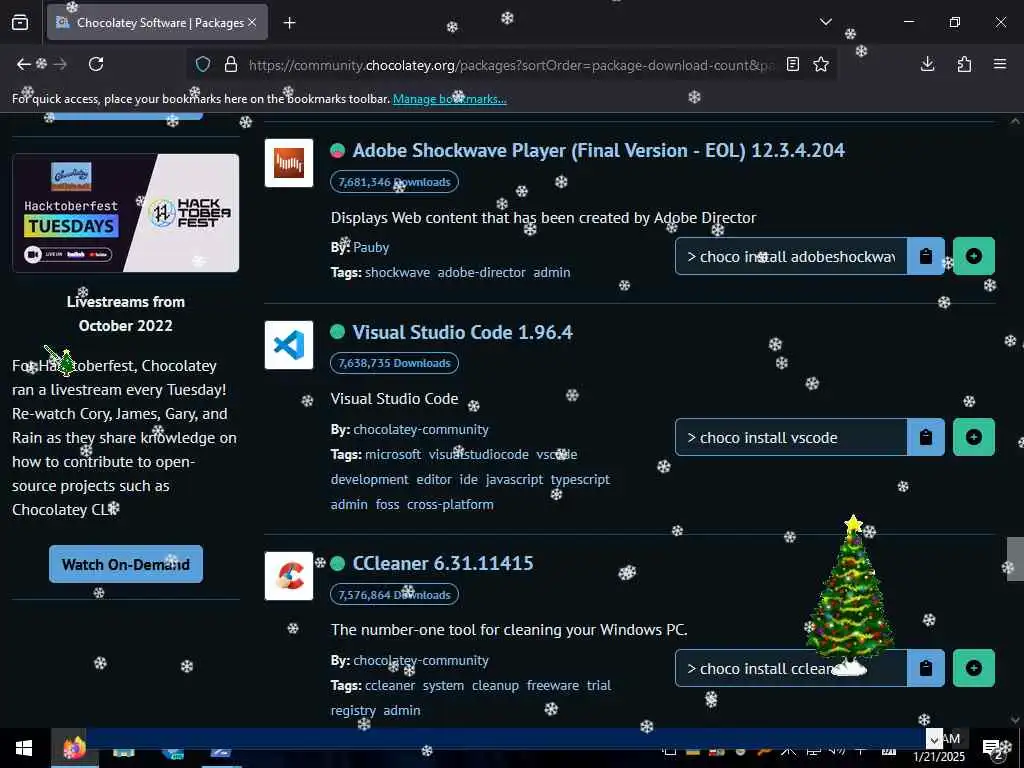The width and height of the screenshot is (1024, 768).
Task: Select the Chocolatey Software Packages tab
Action: tap(157, 22)
